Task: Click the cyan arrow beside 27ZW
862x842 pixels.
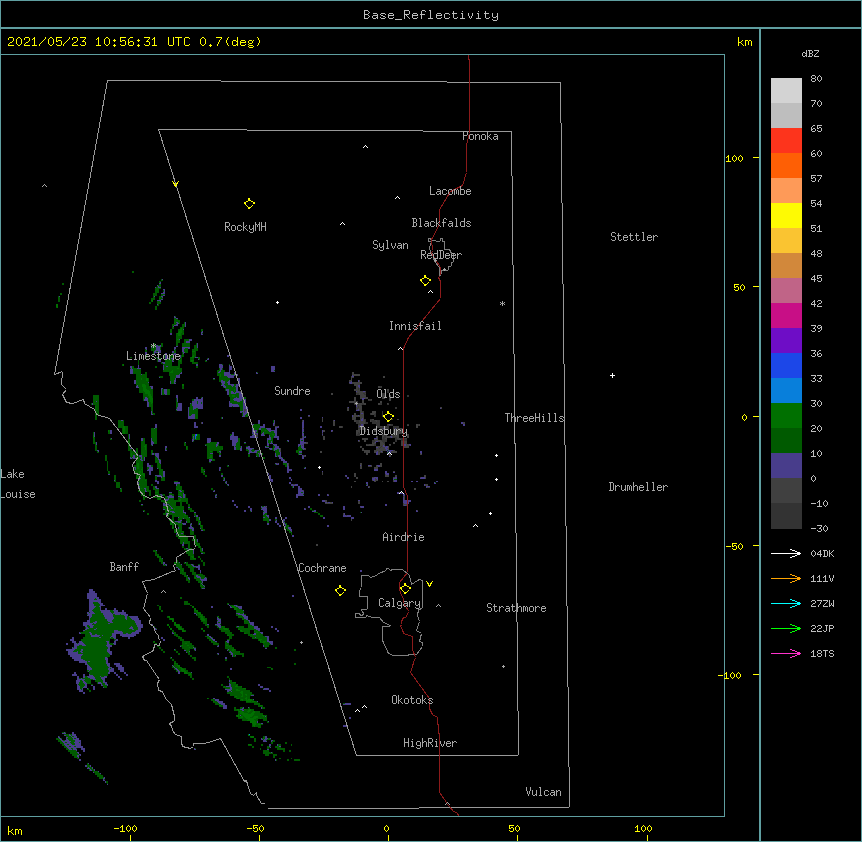Action: pyautogui.click(x=786, y=603)
